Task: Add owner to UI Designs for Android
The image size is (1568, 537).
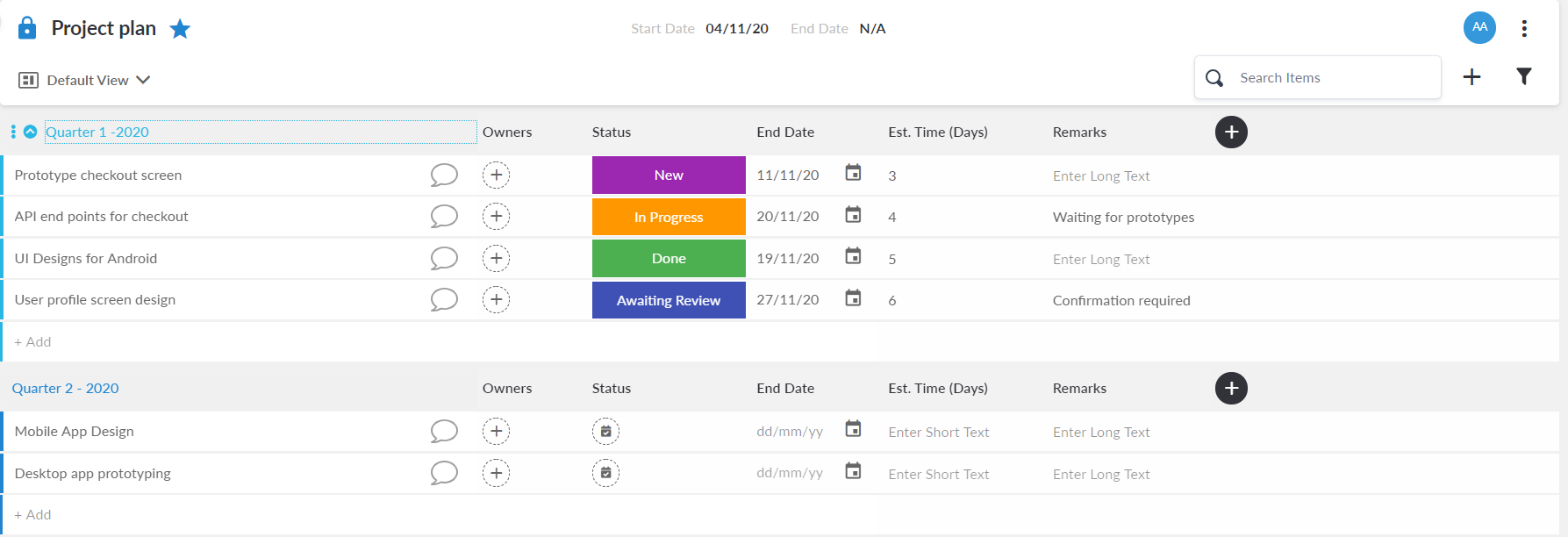Action: click(496, 258)
